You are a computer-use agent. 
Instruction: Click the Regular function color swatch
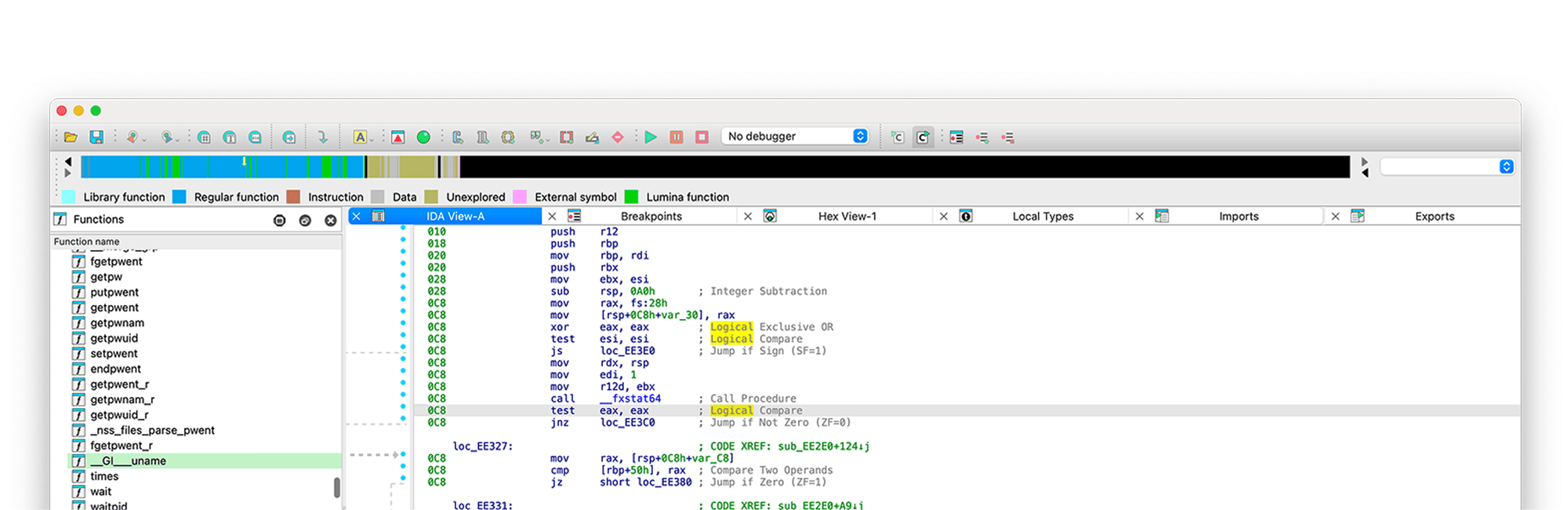click(x=179, y=197)
